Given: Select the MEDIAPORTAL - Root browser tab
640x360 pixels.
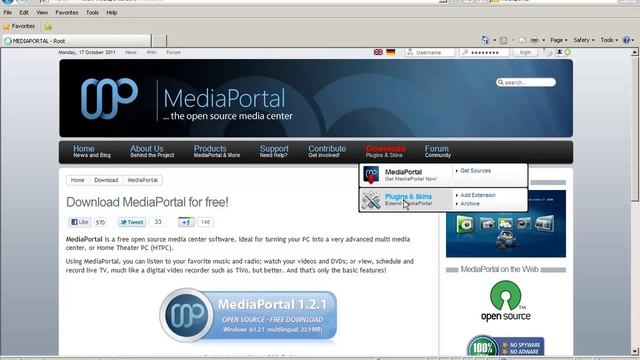Looking at the screenshot, I should pos(76,41).
